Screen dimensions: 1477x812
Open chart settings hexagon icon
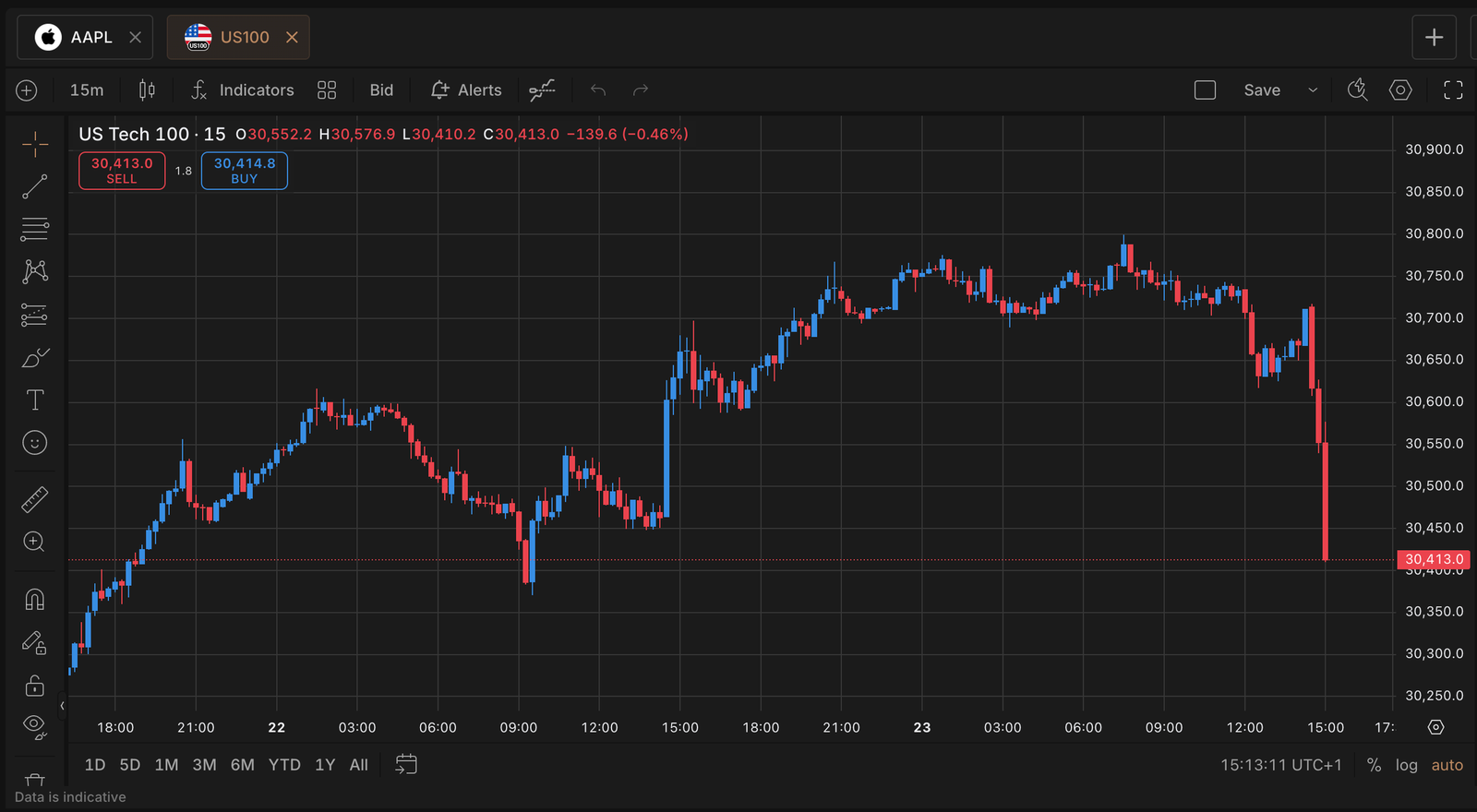1400,90
